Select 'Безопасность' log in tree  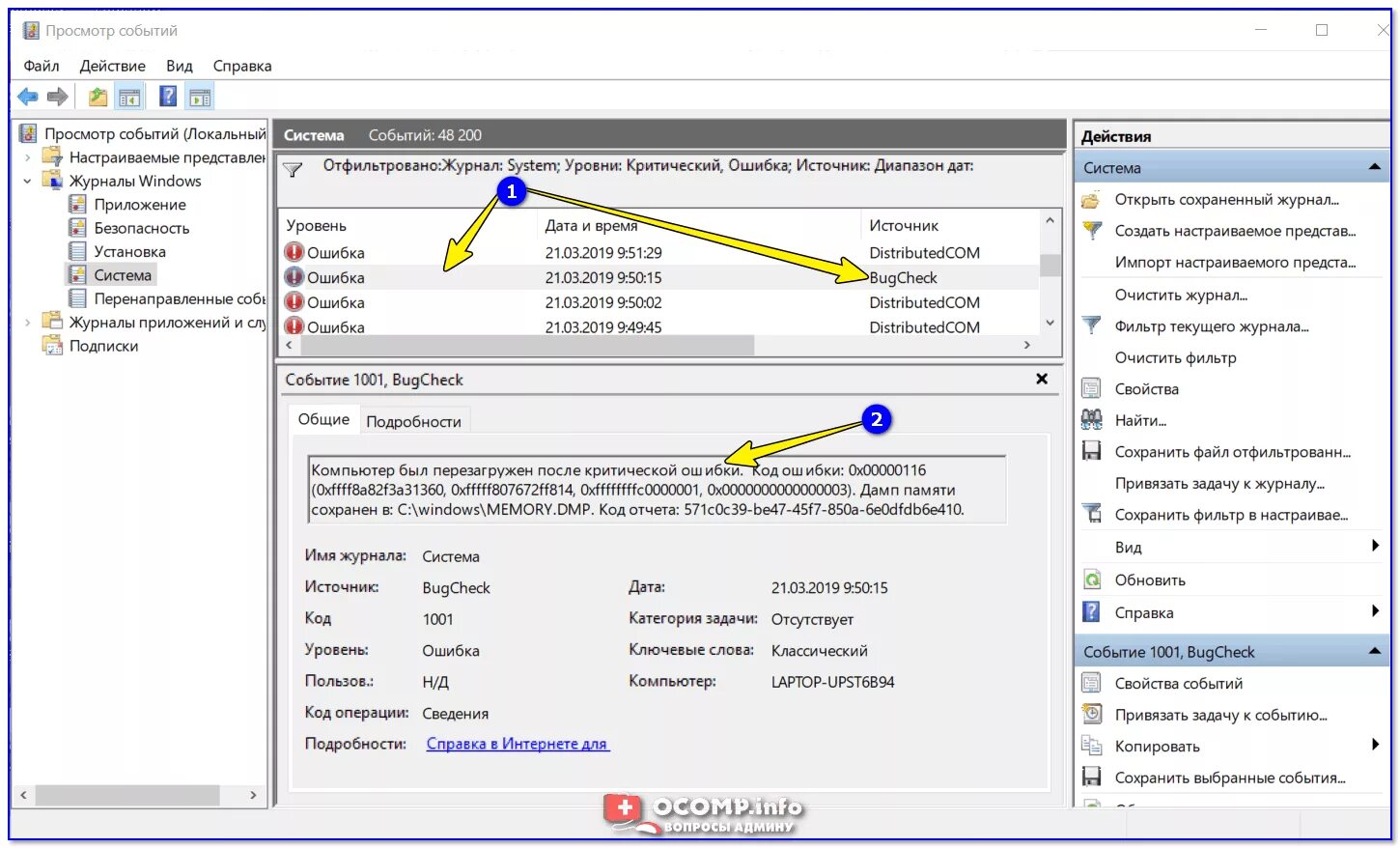pyautogui.click(x=142, y=228)
